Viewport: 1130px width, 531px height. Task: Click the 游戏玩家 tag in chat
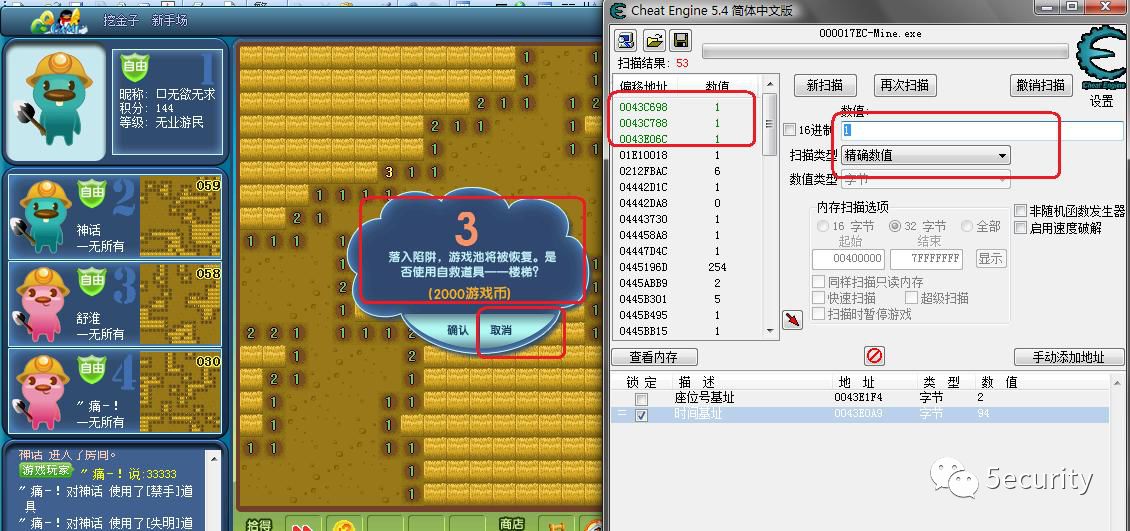click(x=46, y=470)
